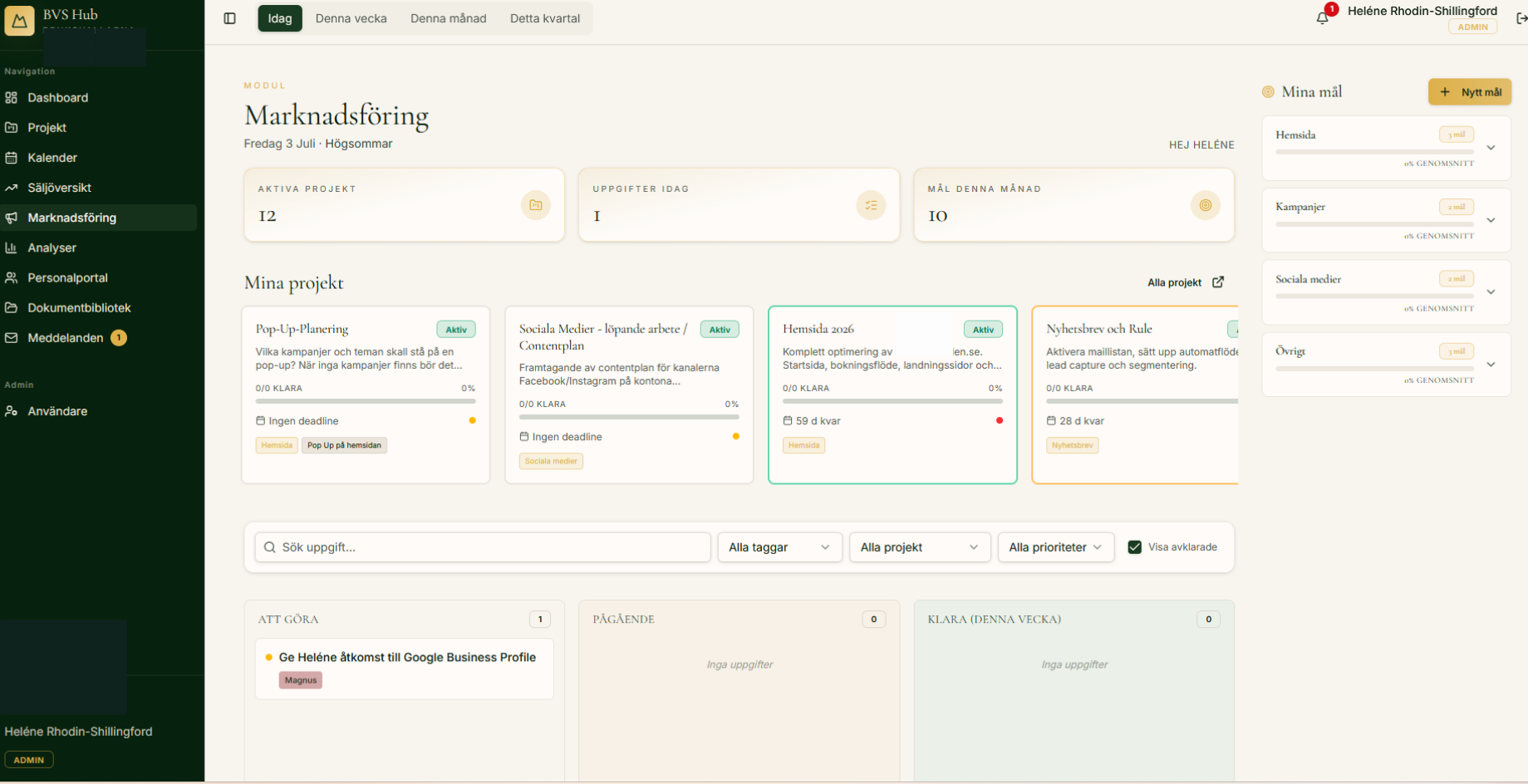Screen dimensions: 1528x784
Task: Click the Sociala medier tag chip
Action: [551, 461]
